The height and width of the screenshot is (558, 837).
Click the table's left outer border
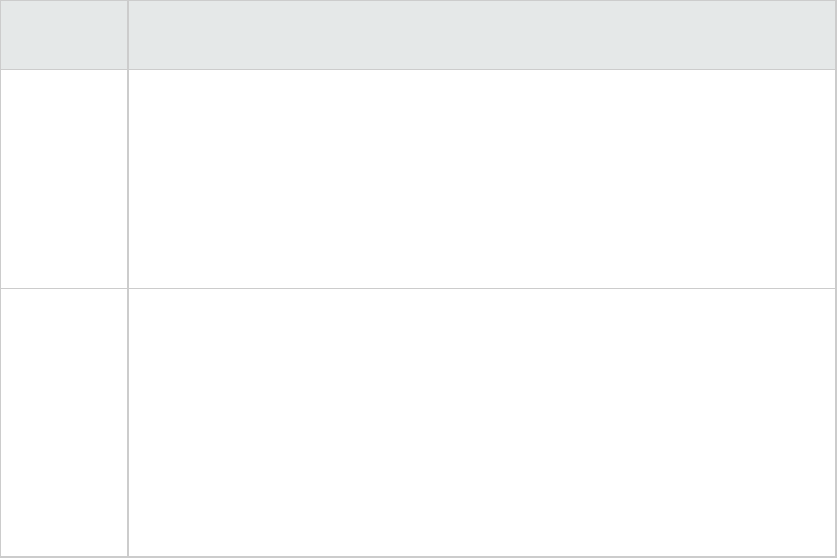click(0, 300)
